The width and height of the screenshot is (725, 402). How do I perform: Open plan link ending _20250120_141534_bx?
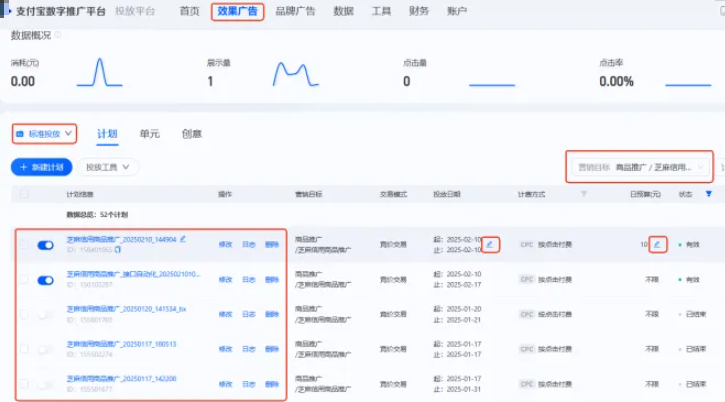126,309
